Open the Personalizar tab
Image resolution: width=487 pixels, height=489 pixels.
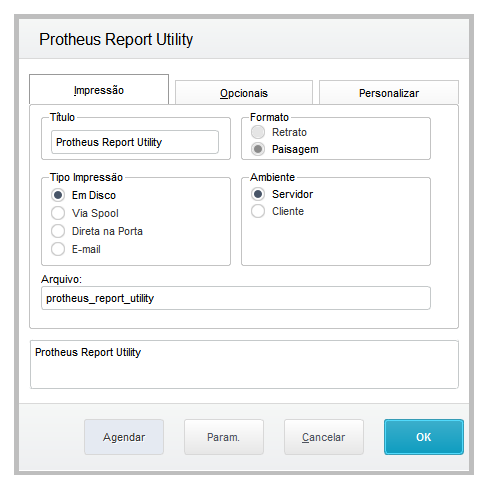[389, 93]
